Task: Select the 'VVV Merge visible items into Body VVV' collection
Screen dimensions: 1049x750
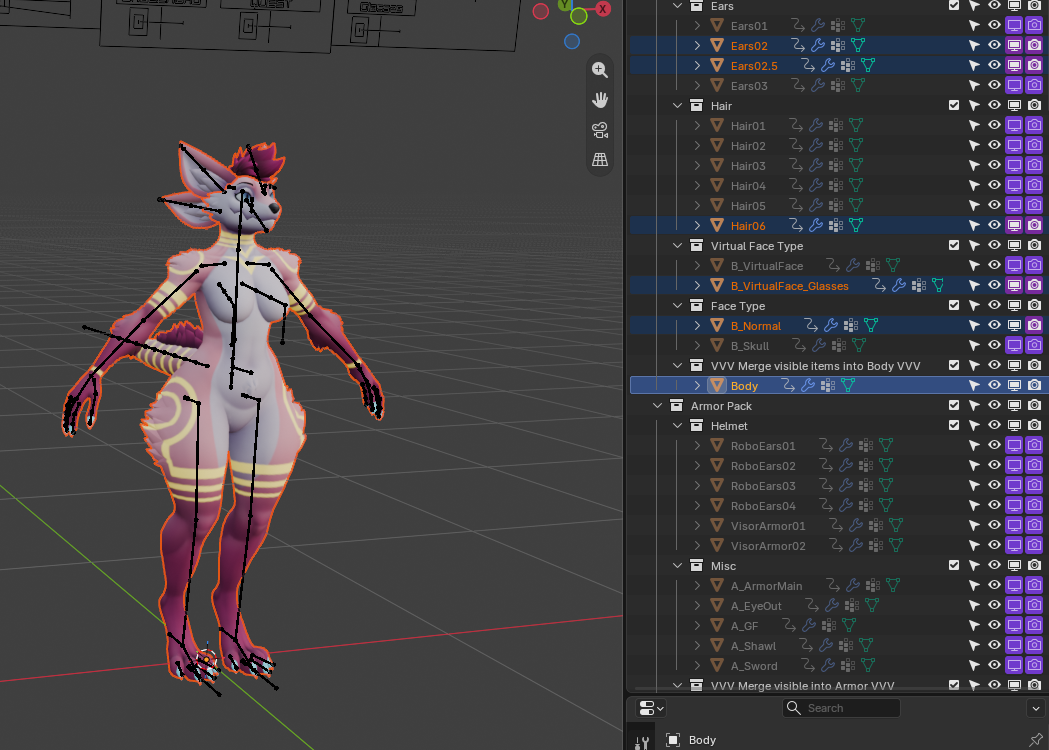Action: pos(815,365)
